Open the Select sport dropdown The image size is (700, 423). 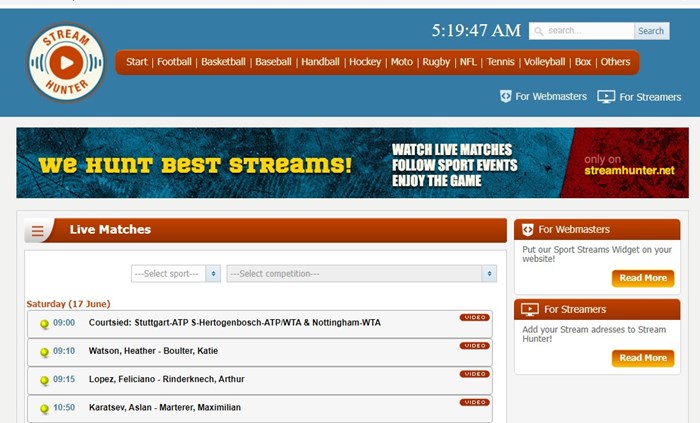point(176,274)
